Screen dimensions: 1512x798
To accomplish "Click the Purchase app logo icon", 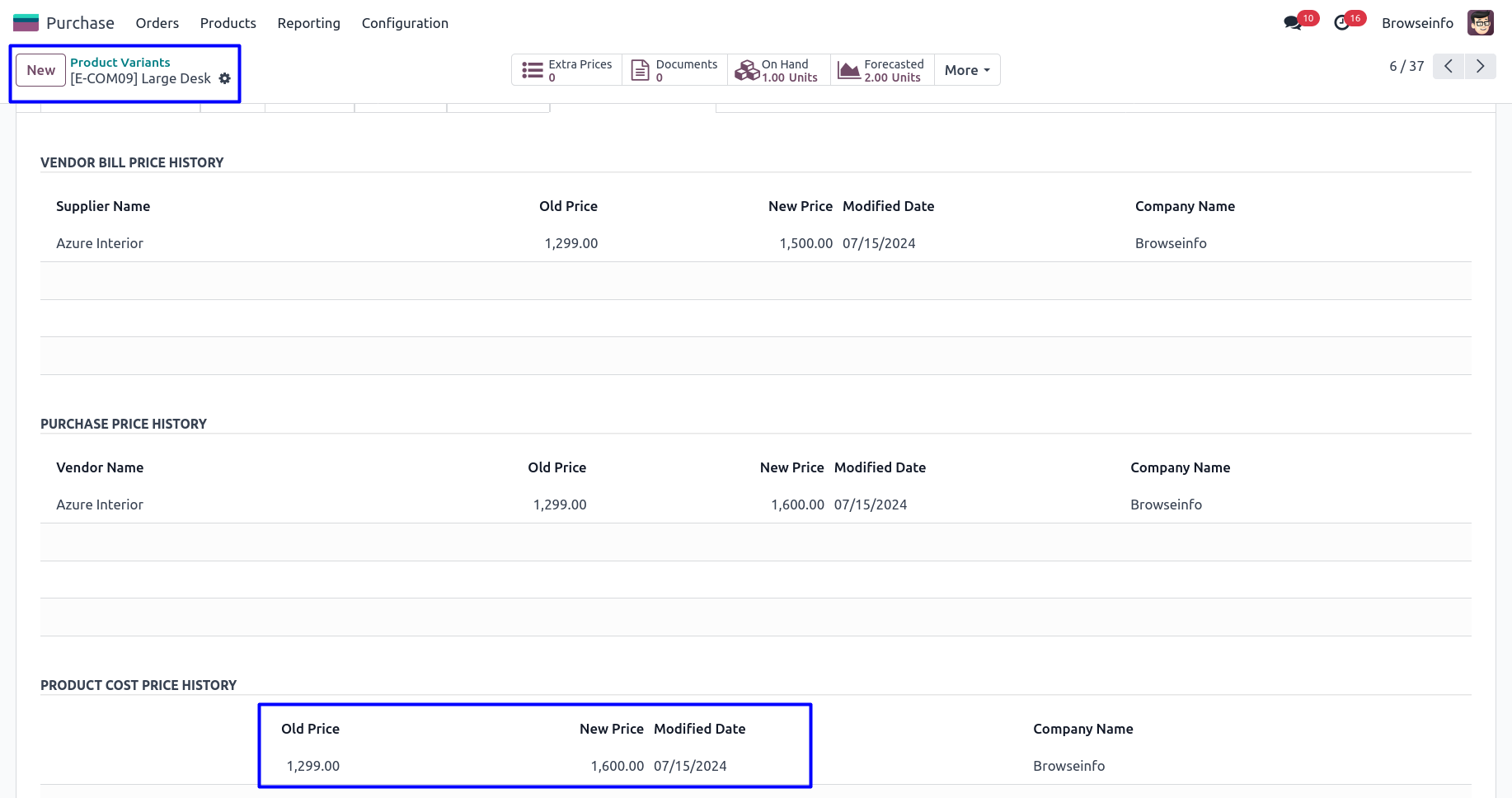I will (x=26, y=23).
